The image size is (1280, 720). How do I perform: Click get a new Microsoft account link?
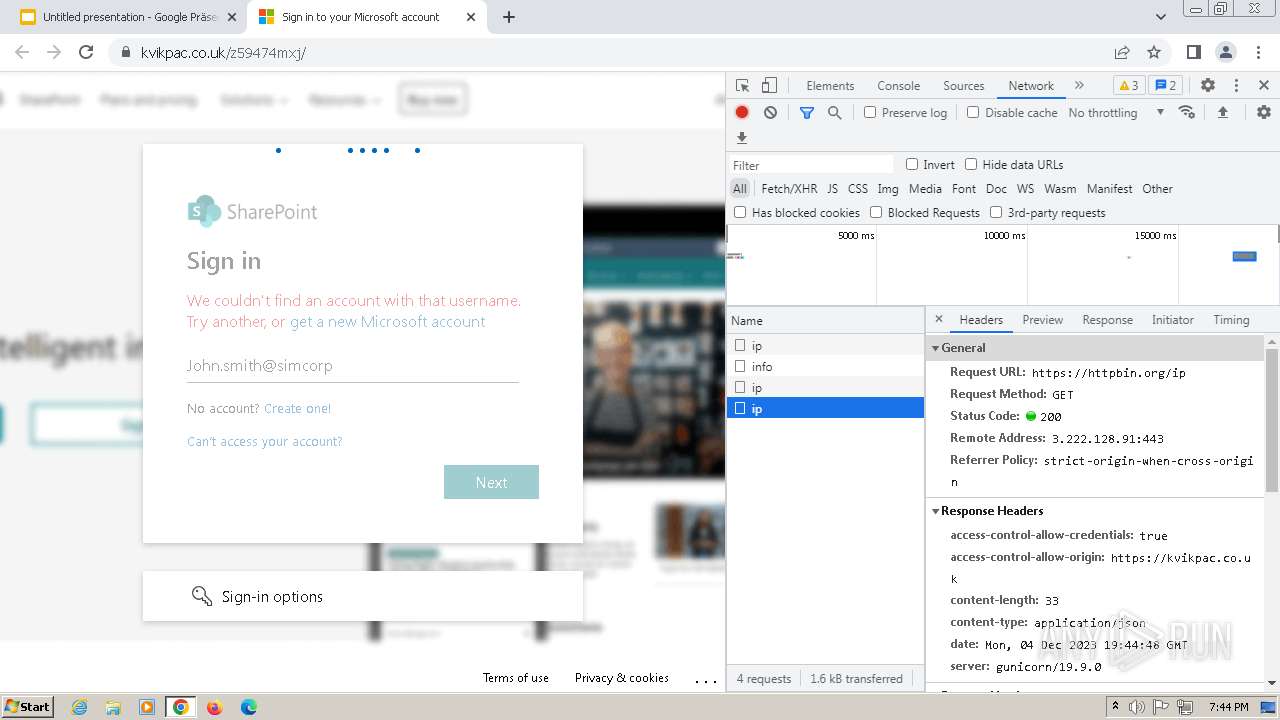click(387, 322)
